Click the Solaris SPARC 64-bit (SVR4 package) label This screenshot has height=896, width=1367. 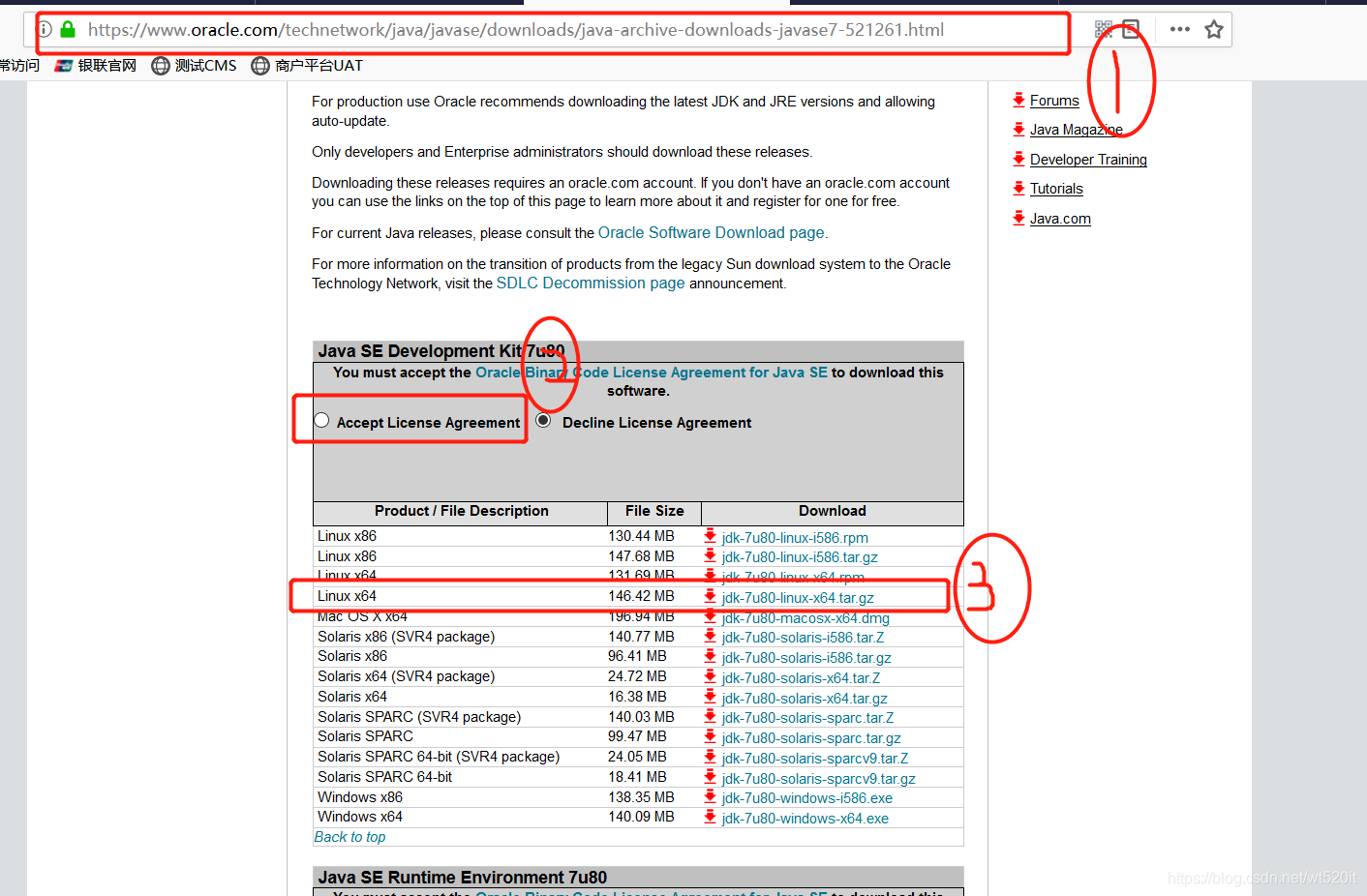tap(439, 757)
